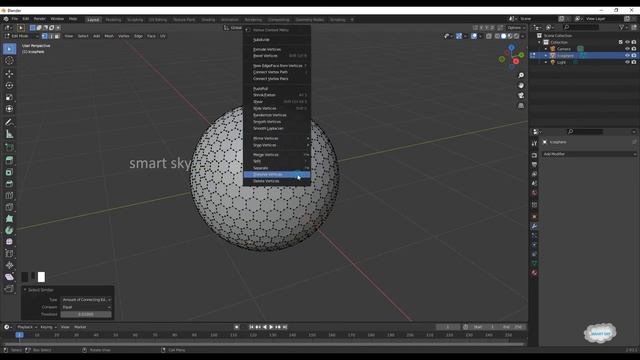Open the Playback dropdown in timeline
The width and height of the screenshot is (640, 360).
coord(27,327)
